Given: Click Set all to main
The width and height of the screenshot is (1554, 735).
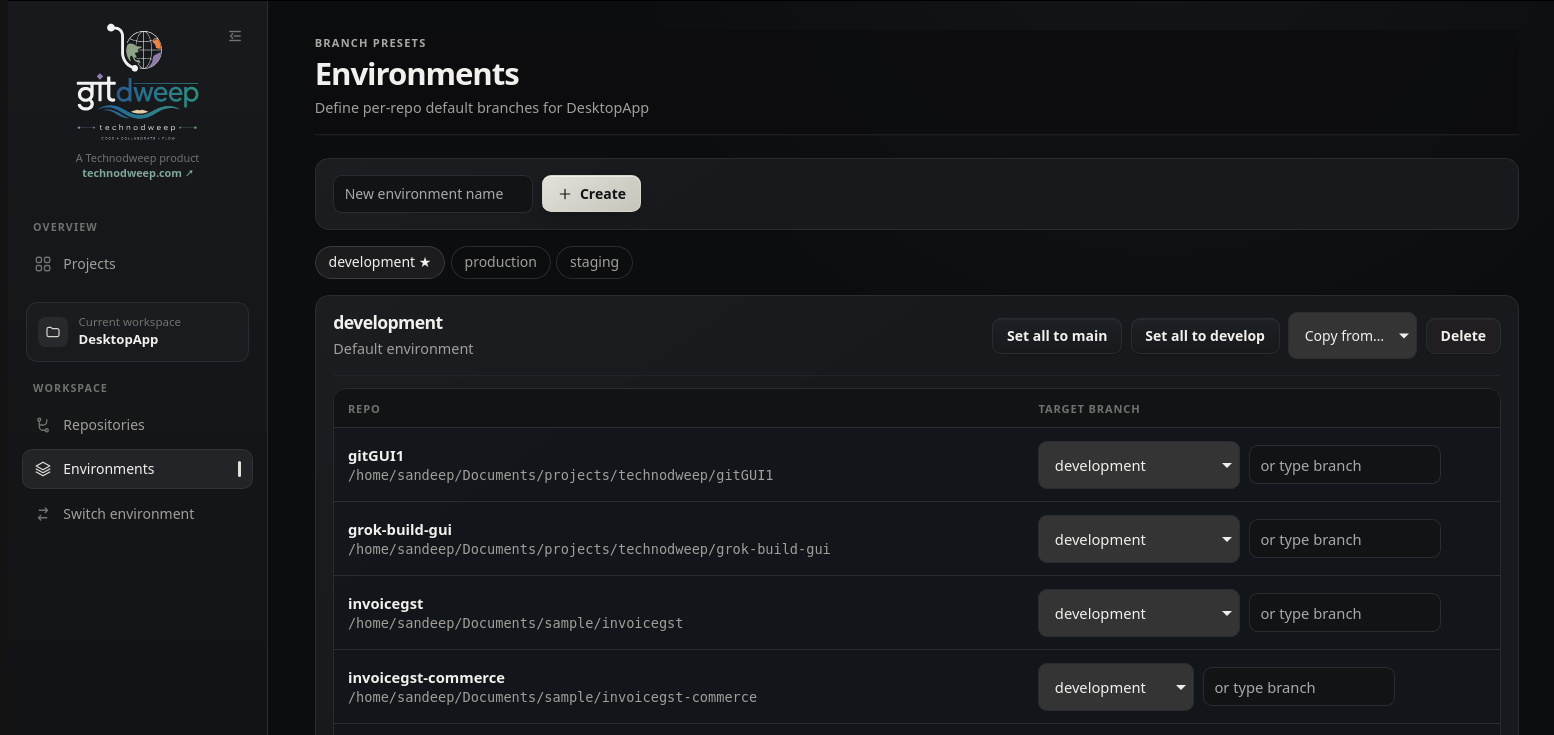Looking at the screenshot, I should (x=1057, y=336).
